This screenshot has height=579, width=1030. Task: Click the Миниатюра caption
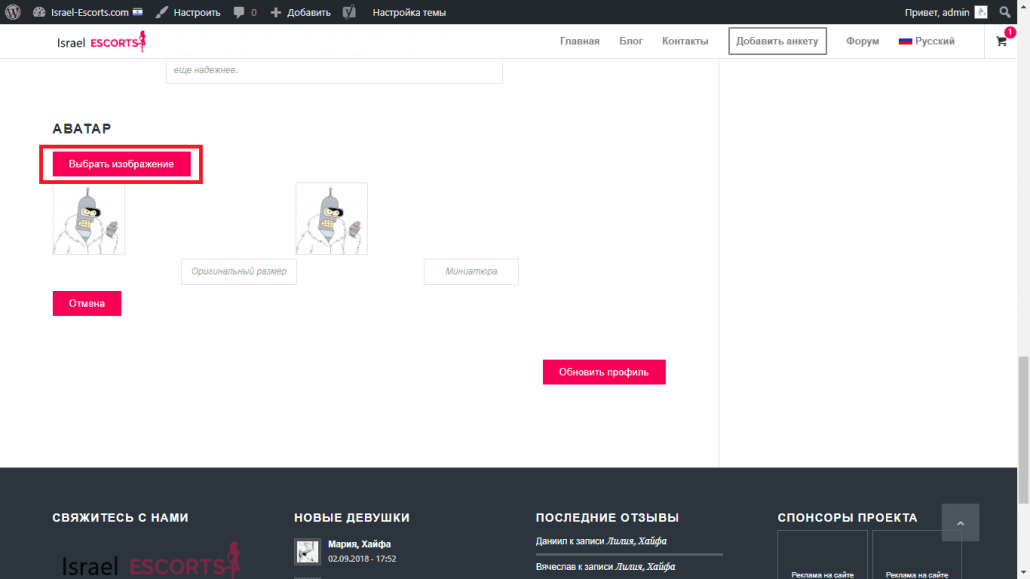(471, 271)
